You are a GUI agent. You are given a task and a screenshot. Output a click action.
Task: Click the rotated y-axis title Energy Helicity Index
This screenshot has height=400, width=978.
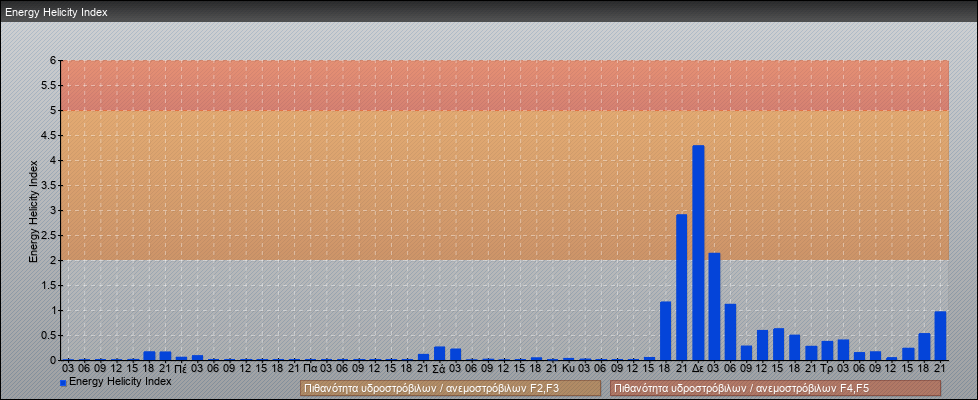pyautogui.click(x=34, y=211)
